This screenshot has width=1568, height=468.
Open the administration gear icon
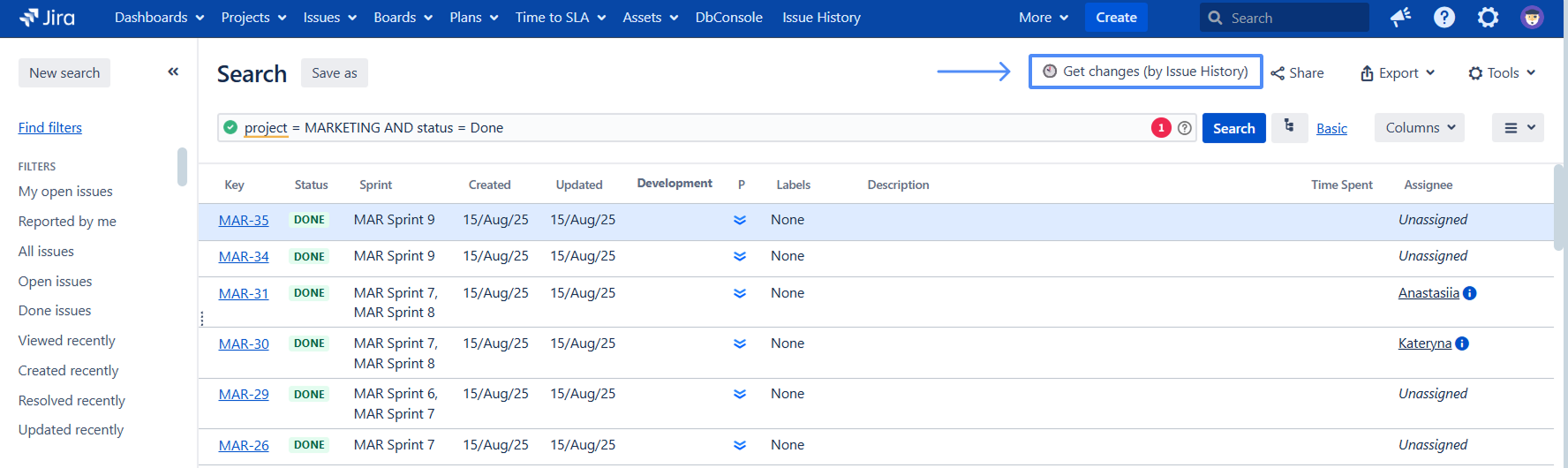click(x=1489, y=18)
